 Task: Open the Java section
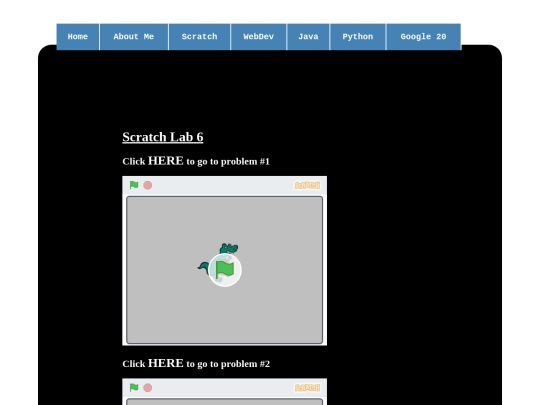(308, 37)
